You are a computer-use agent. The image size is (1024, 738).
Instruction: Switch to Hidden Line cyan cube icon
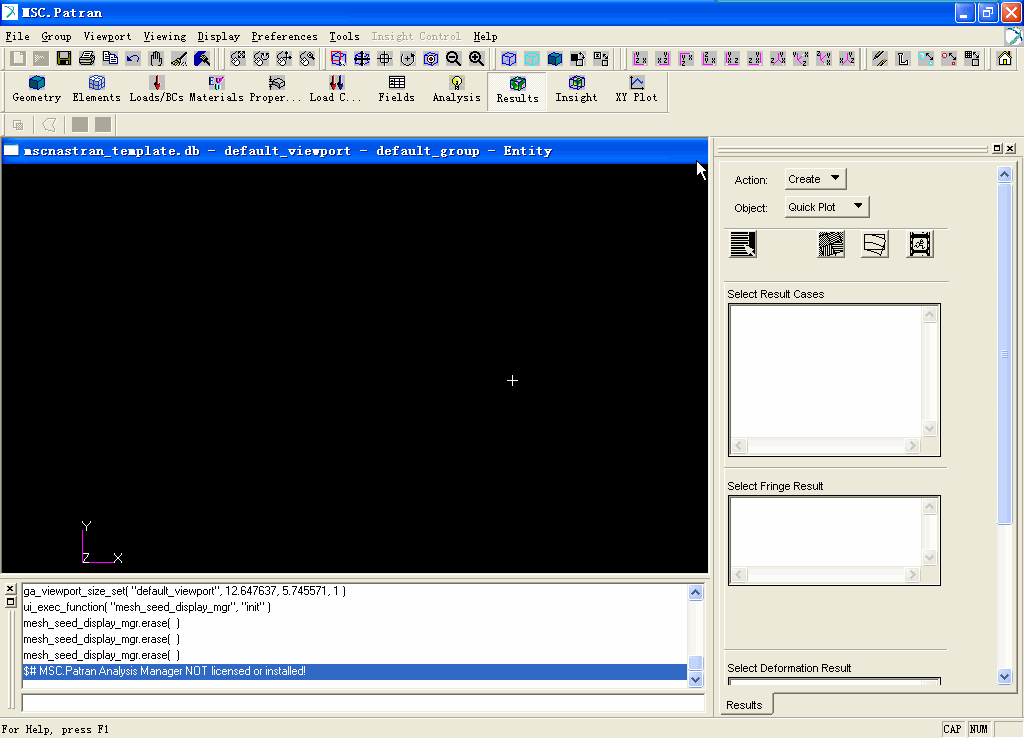pos(532,59)
